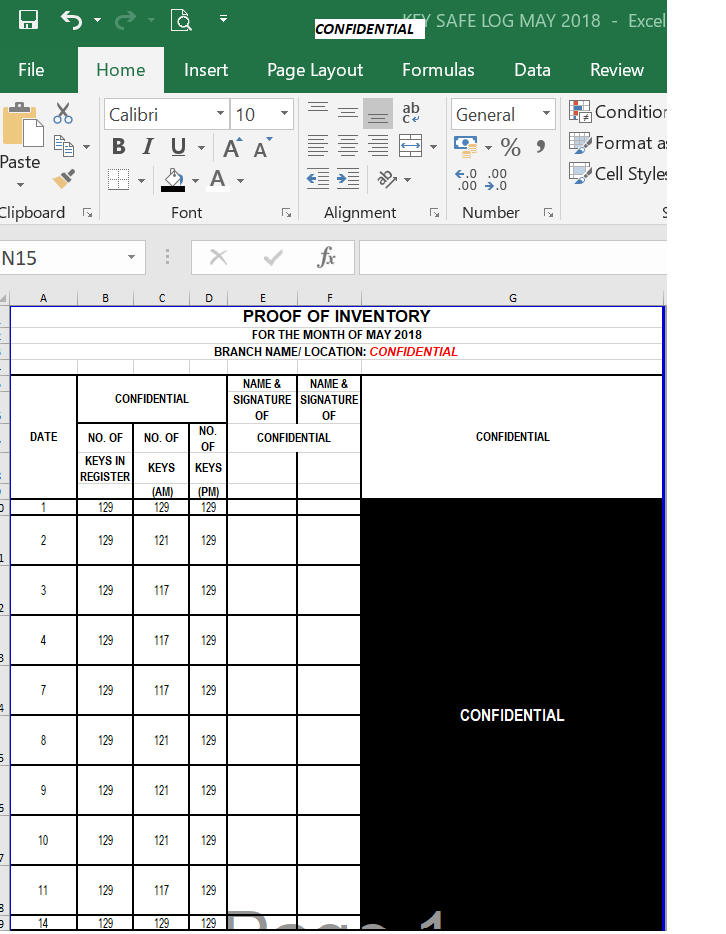Apply Accounting number format
The height and width of the screenshot is (934, 726).
466,147
